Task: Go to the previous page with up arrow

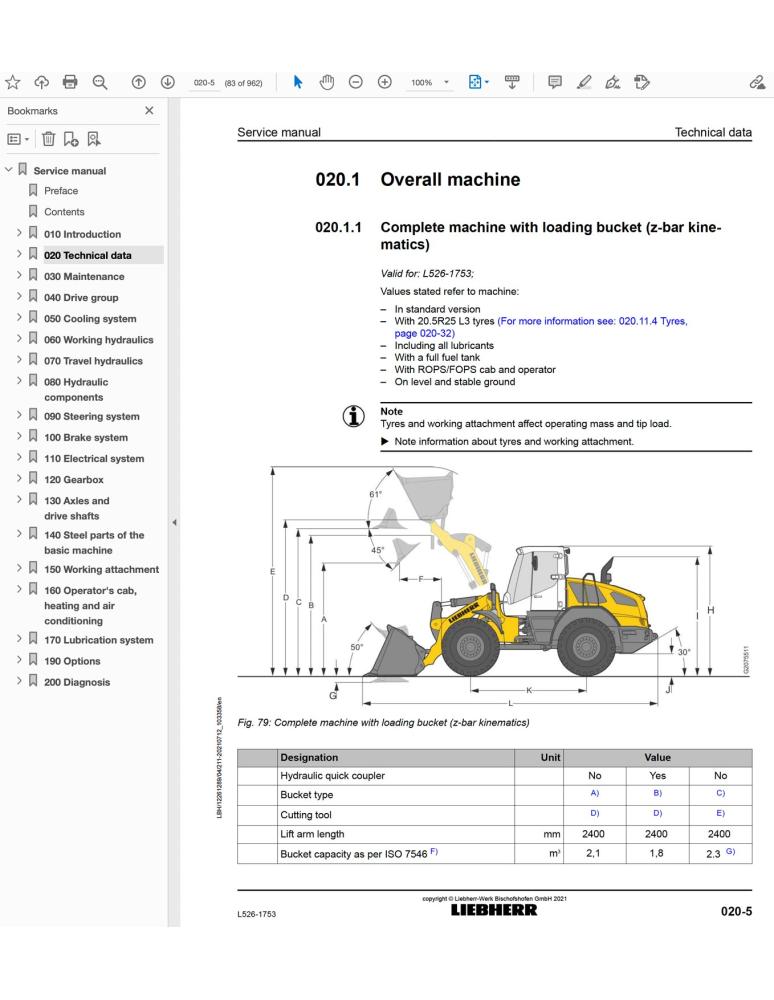Action: (x=138, y=83)
